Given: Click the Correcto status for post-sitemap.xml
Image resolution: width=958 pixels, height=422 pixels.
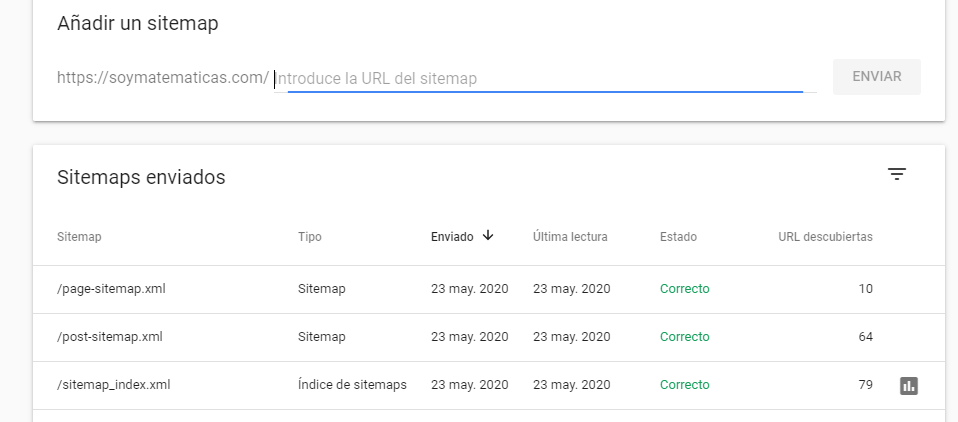Looking at the screenshot, I should click(684, 337).
